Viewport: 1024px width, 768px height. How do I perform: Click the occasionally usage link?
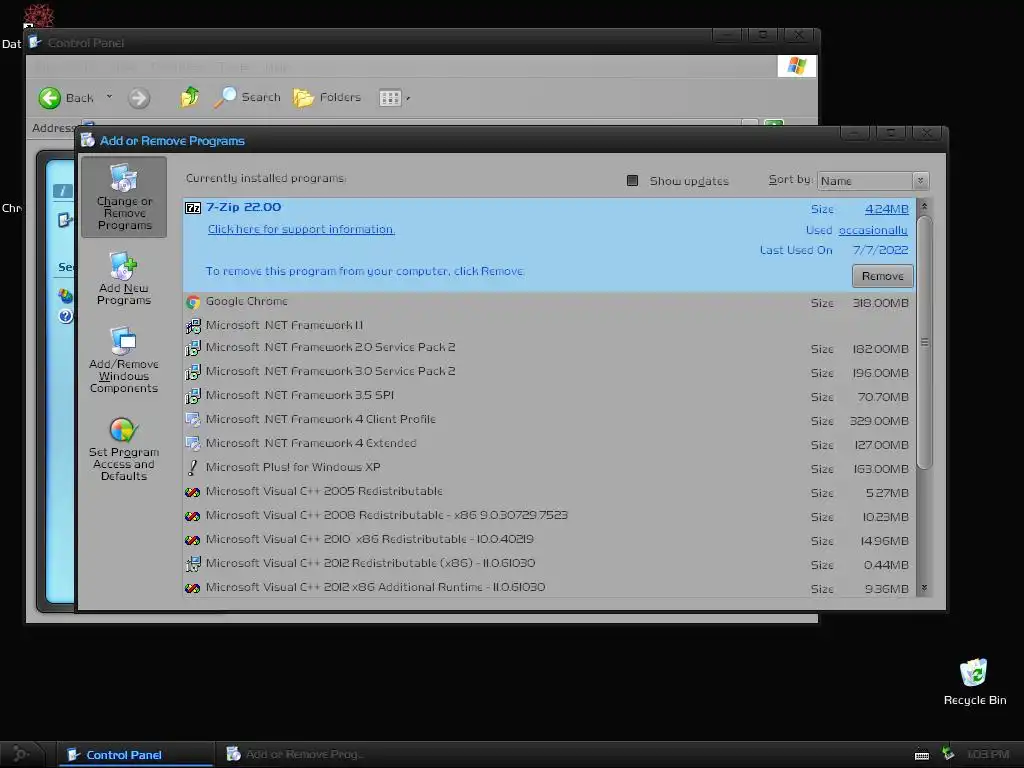click(x=873, y=230)
